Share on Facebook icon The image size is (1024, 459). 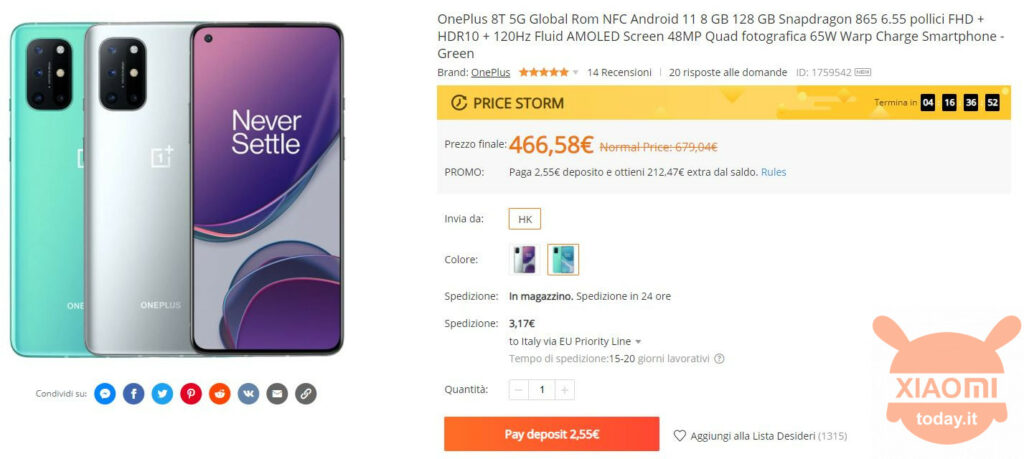133,394
